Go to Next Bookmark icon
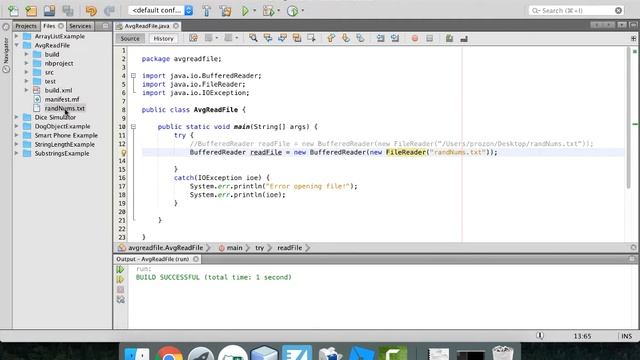This screenshot has width=640, height=360. point(345,38)
